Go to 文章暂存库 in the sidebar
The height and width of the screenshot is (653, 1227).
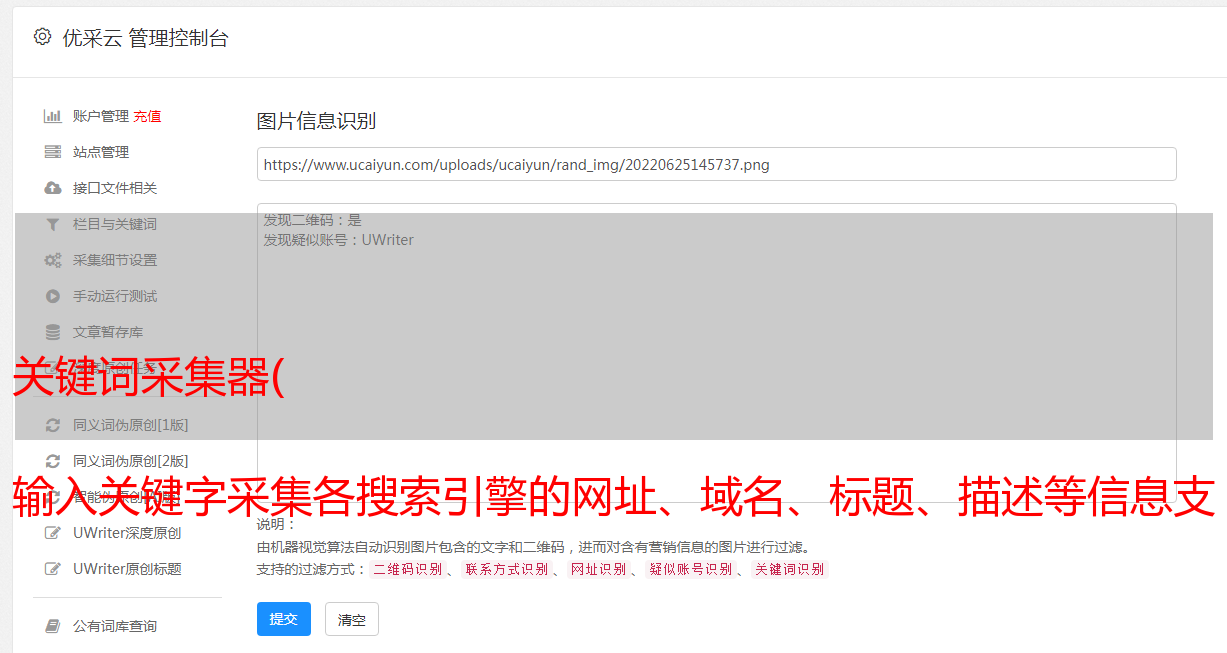click(108, 332)
